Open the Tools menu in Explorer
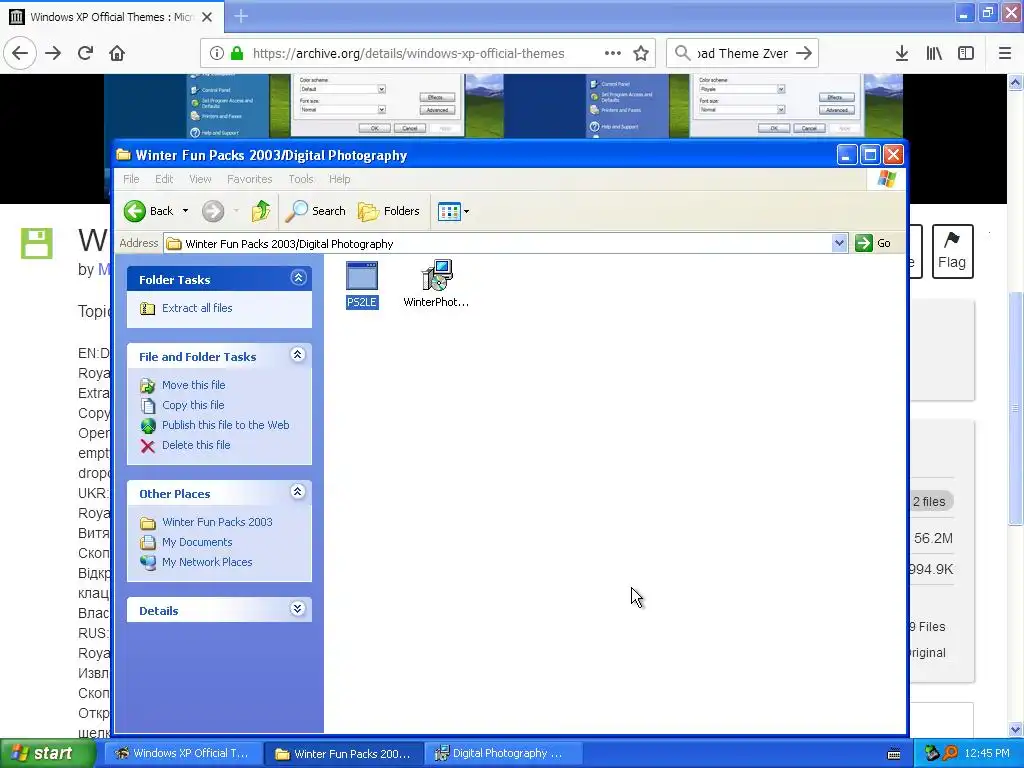Image resolution: width=1024 pixels, height=768 pixels. tap(301, 179)
